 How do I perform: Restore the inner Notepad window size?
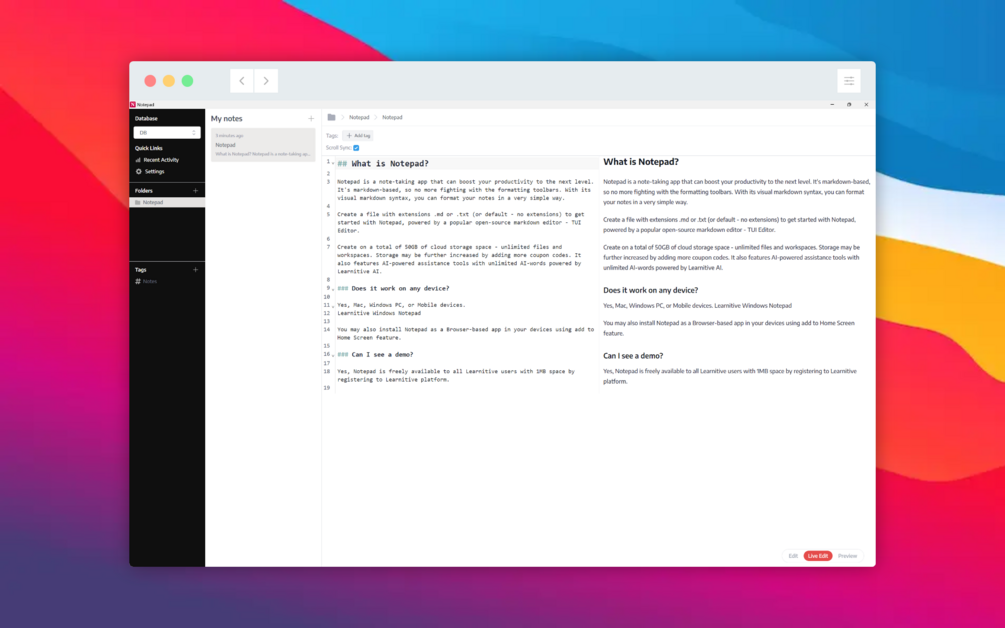click(849, 104)
